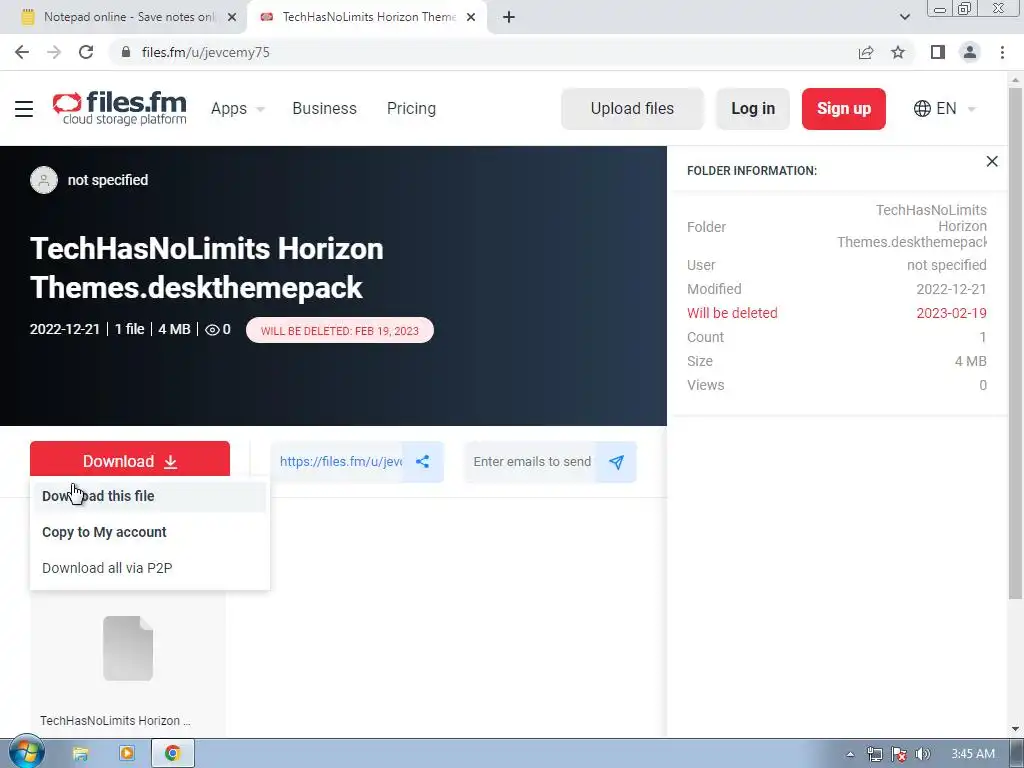This screenshot has height=768, width=1024.
Task: Open the media player taskbar icon
Action: tap(127, 754)
